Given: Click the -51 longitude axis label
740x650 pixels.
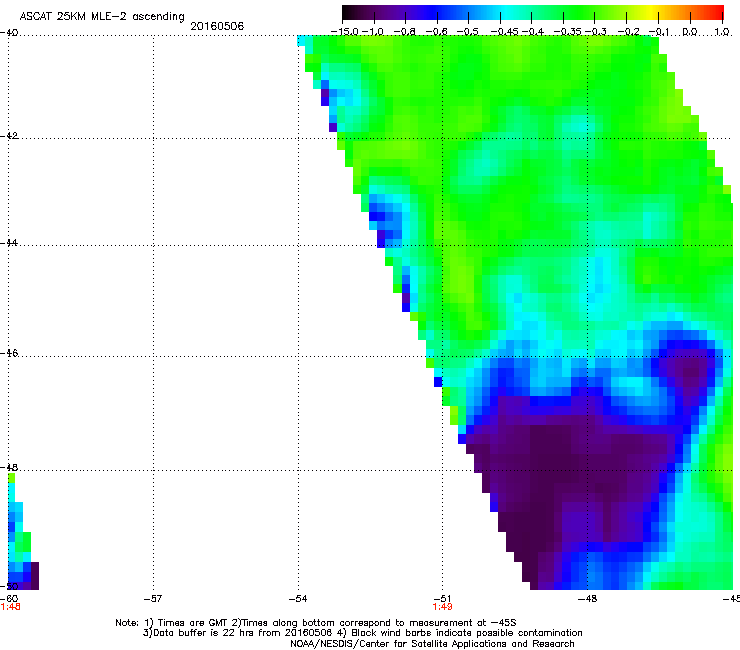Looking at the screenshot, I should [x=442, y=599].
